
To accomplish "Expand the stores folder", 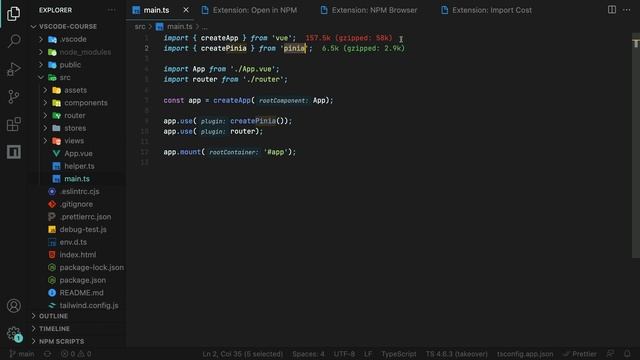I will 45,128.
